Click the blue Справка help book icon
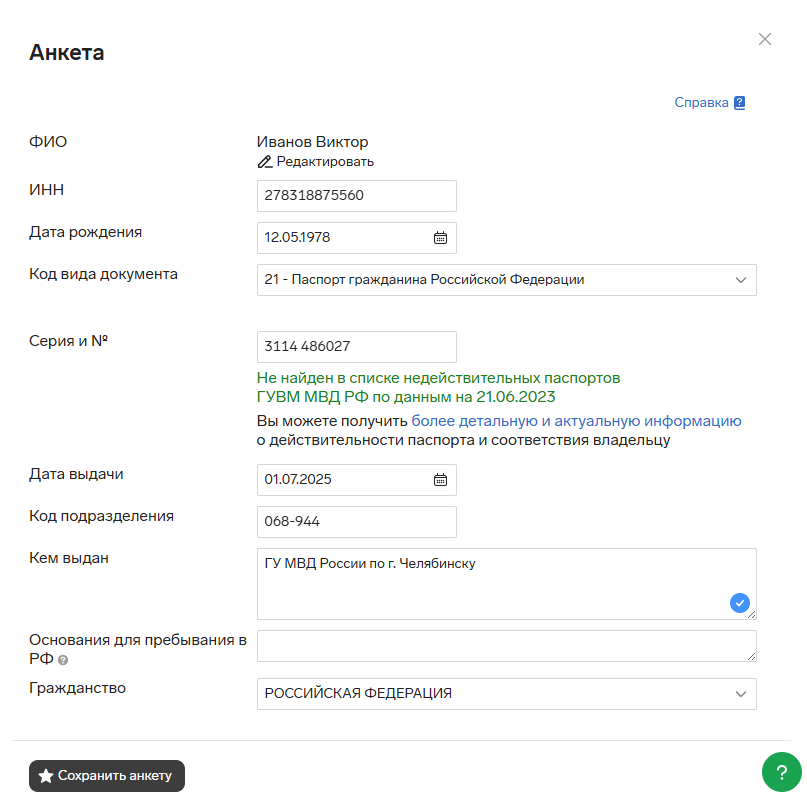This screenshot has height=812, width=807. coord(740,103)
